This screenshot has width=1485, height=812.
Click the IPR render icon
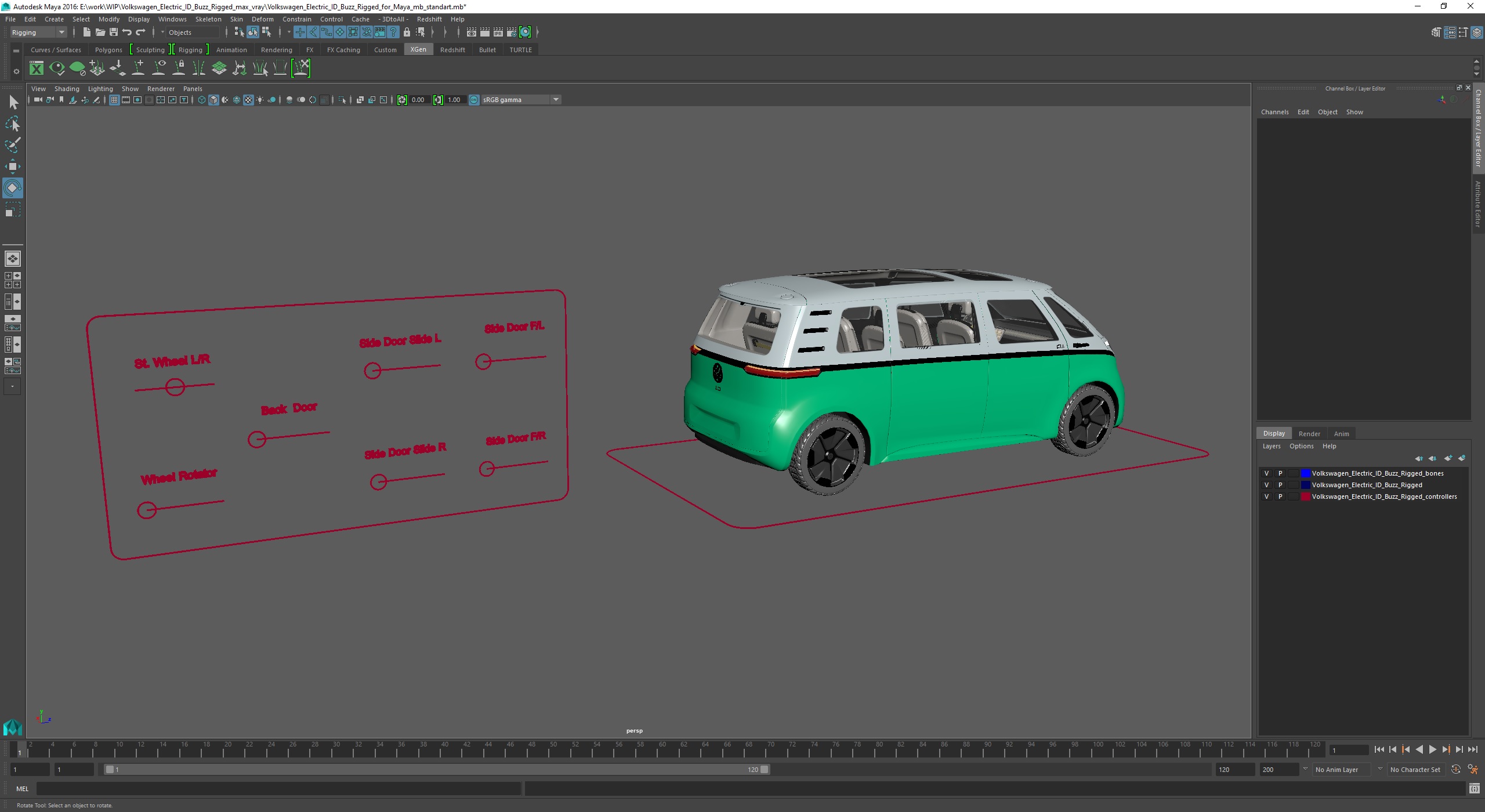pyautogui.click(x=498, y=32)
